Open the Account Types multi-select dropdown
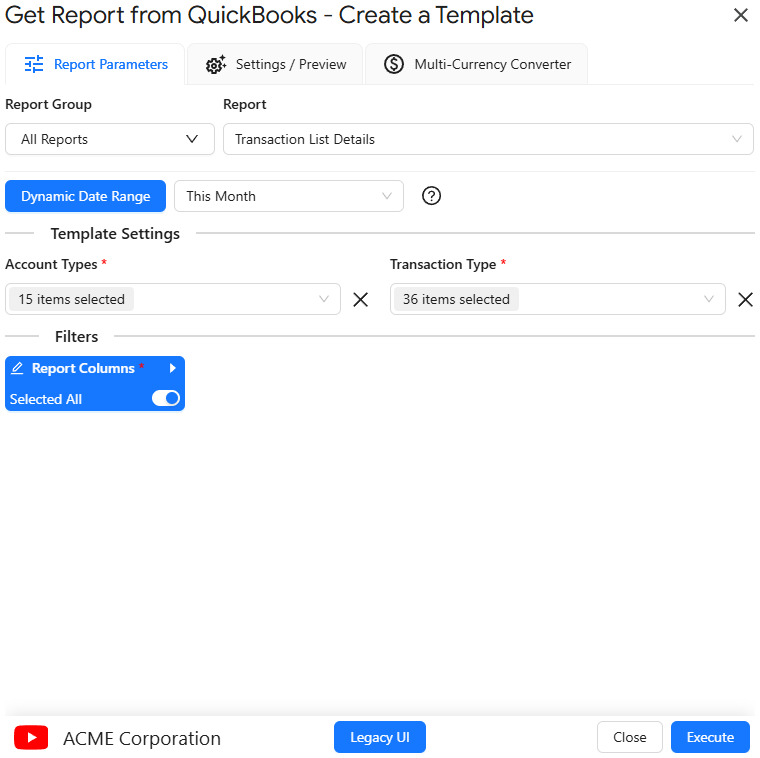The height and width of the screenshot is (758, 760). 173,299
